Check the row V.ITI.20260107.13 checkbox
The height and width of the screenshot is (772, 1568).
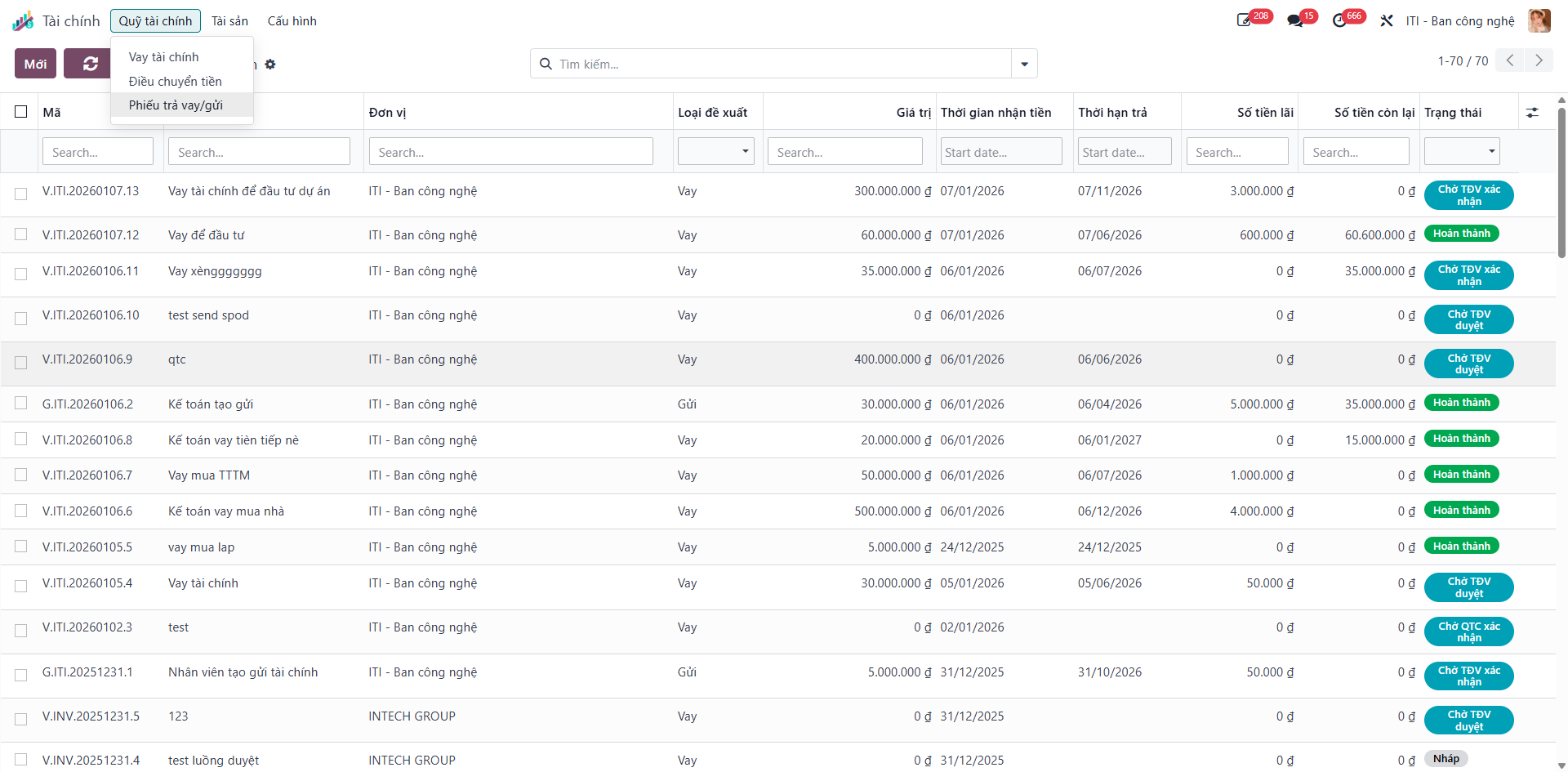(x=21, y=194)
